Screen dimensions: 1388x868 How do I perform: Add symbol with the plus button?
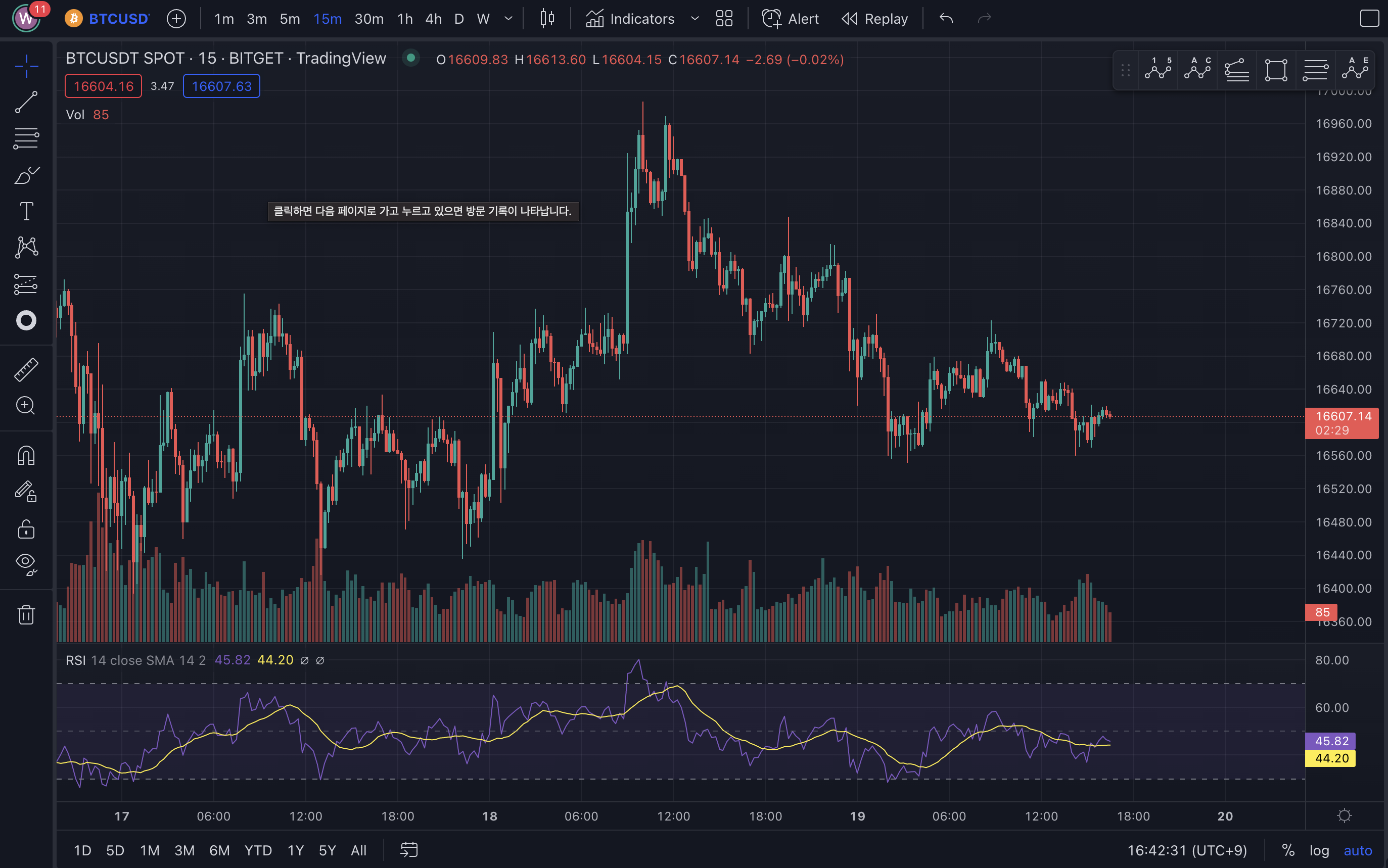click(x=176, y=18)
